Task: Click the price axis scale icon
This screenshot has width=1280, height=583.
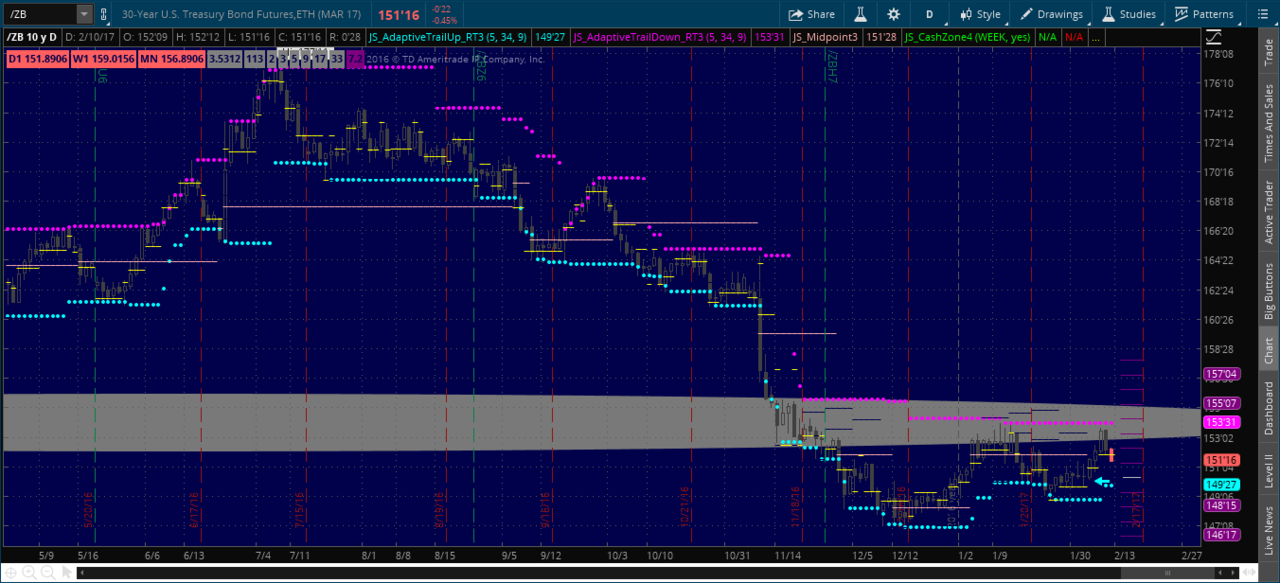Action: [1214, 37]
